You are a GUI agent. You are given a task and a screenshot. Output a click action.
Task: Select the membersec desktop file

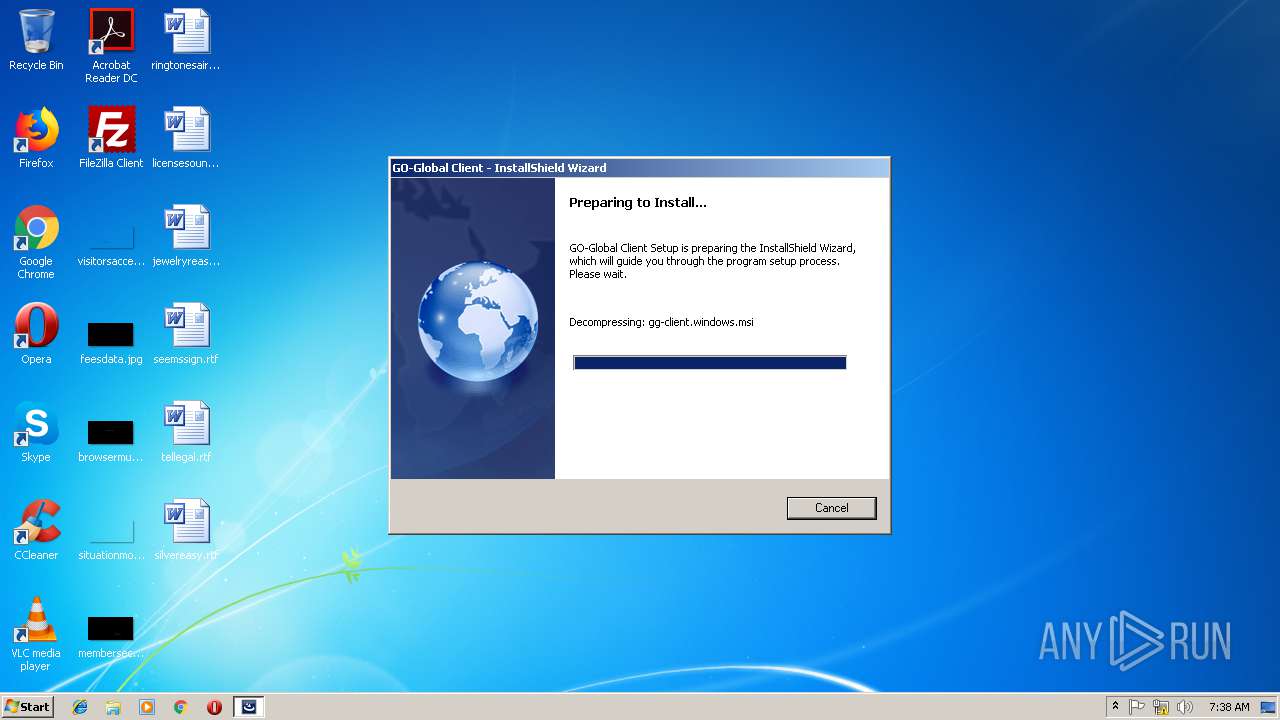pos(111,635)
